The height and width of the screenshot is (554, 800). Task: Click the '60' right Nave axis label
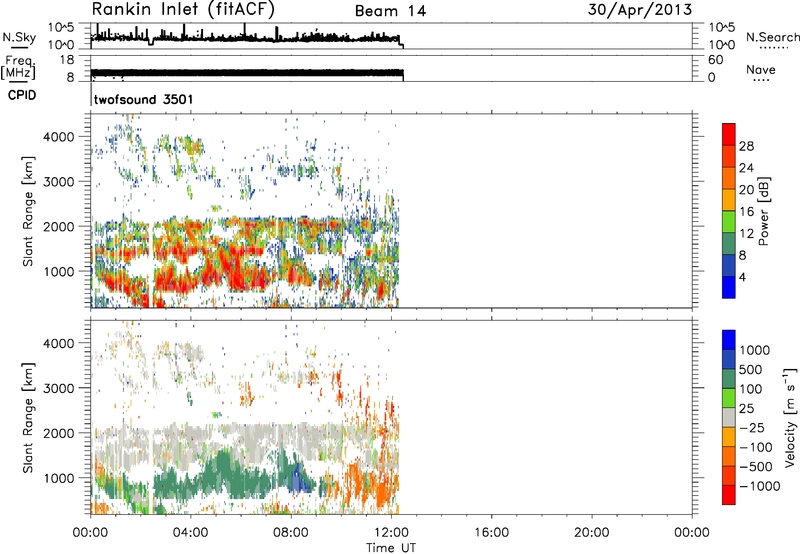tap(715, 60)
